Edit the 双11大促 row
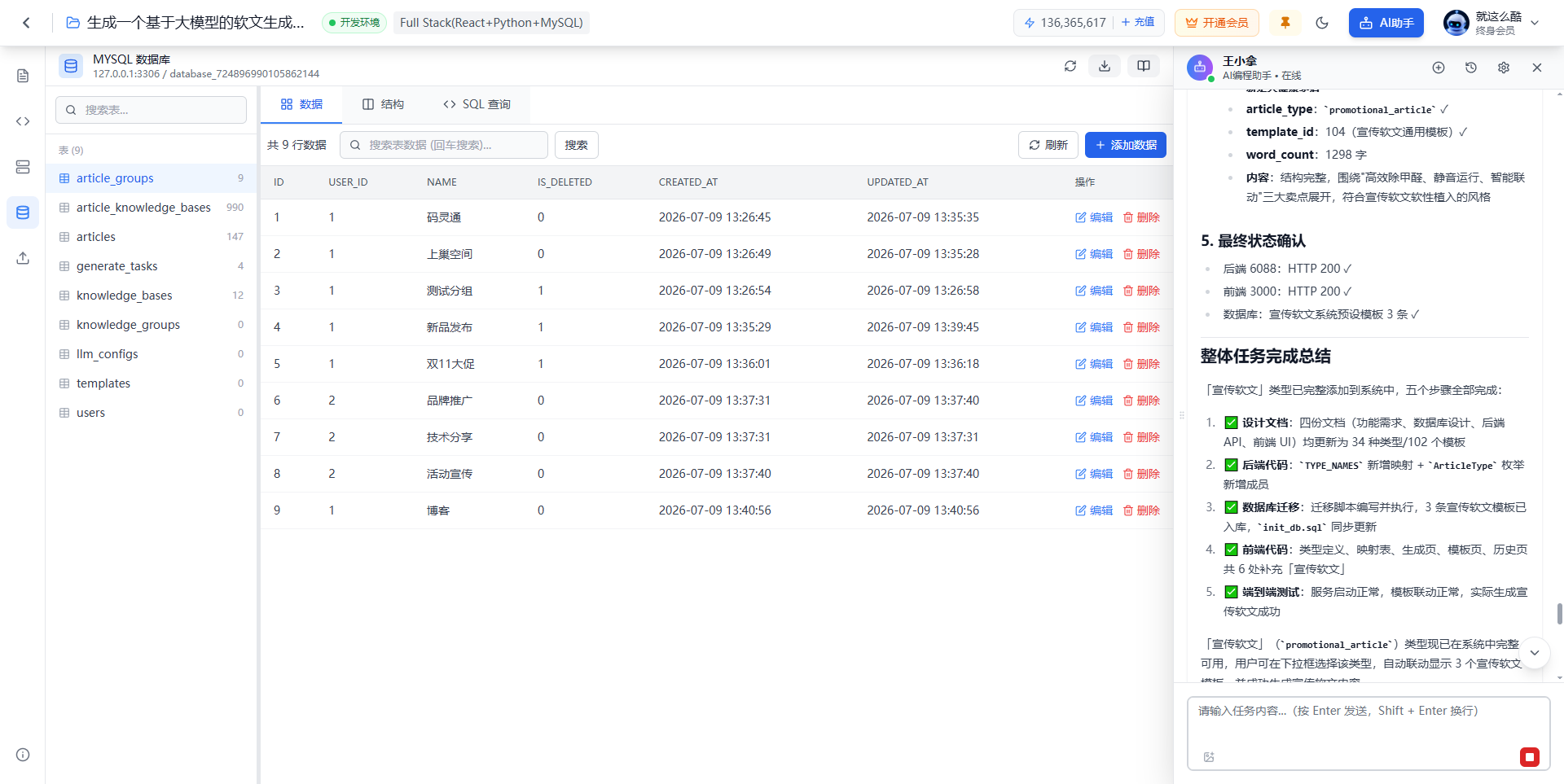This screenshot has width=1564, height=784. (x=1094, y=364)
